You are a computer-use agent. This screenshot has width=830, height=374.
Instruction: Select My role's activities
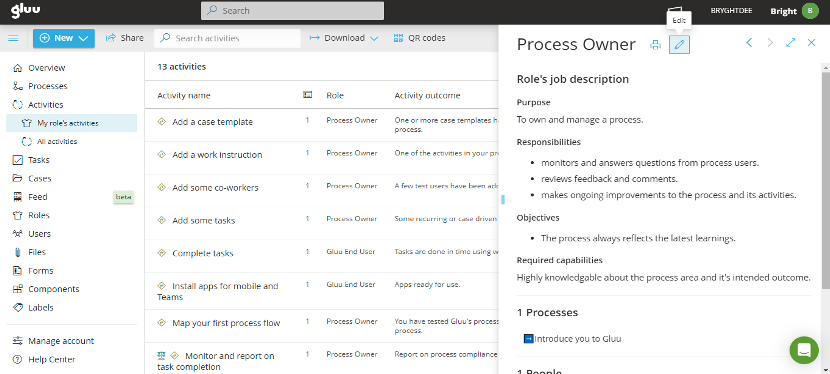(x=71, y=123)
